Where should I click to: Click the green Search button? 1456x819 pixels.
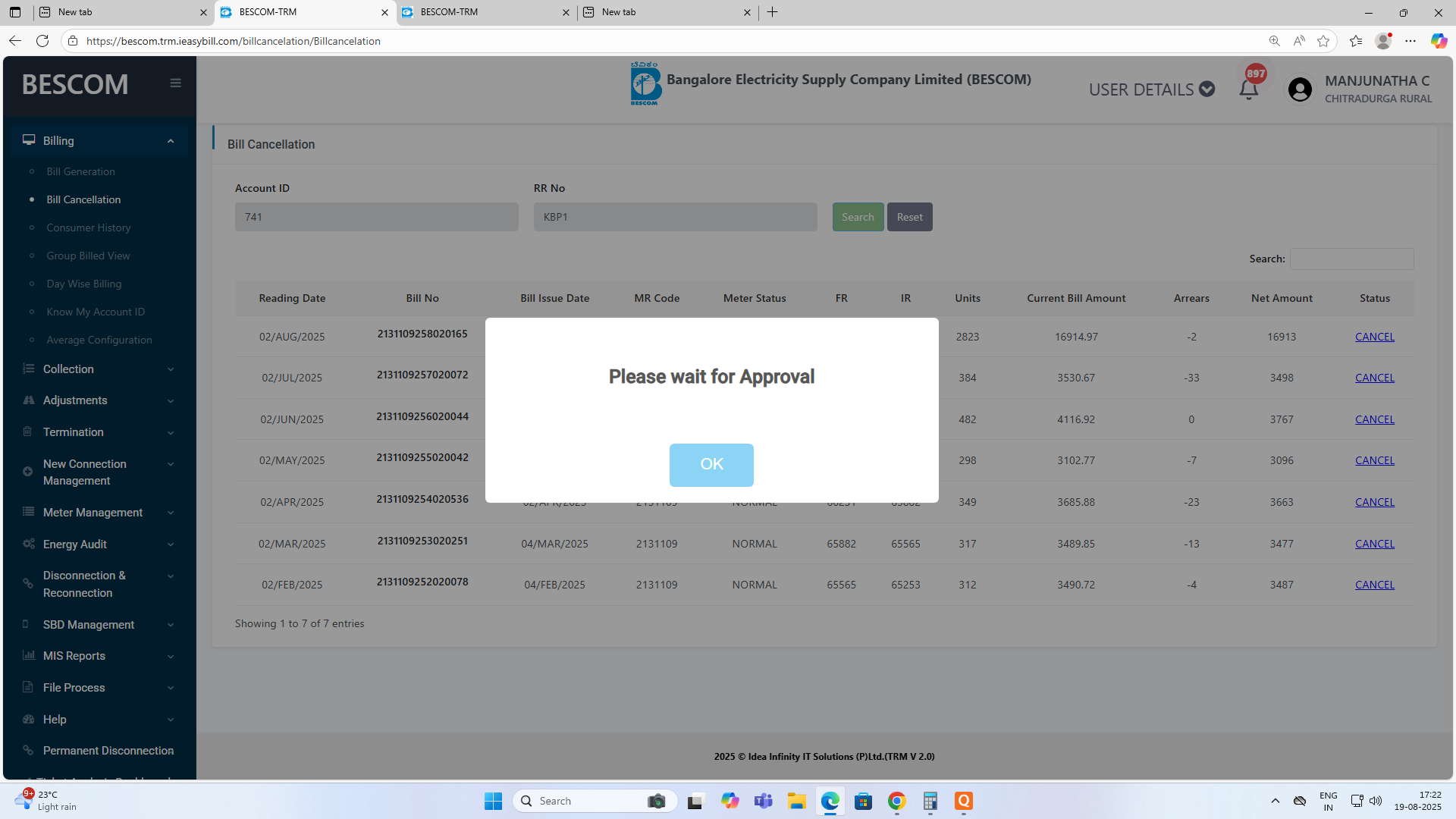click(x=858, y=217)
